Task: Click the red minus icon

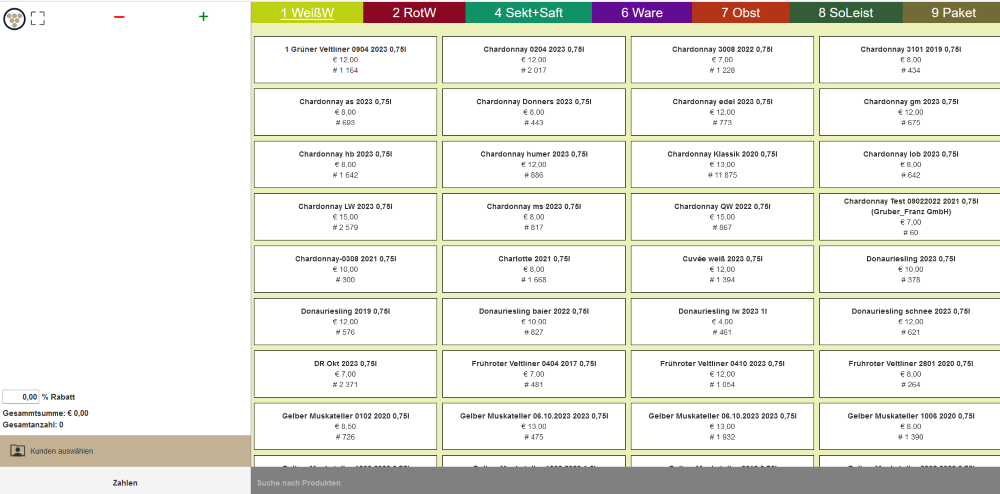Action: click(119, 17)
